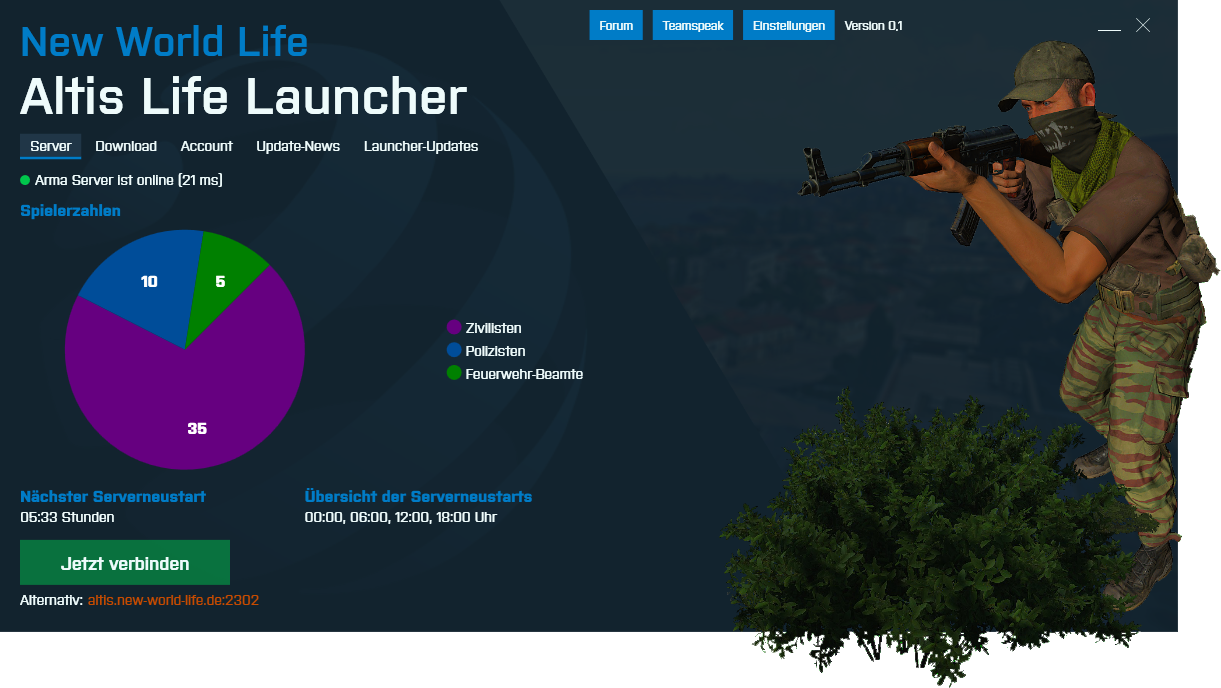Open Einstellungen settings
The height and width of the screenshot is (688, 1221).
tap(788, 26)
